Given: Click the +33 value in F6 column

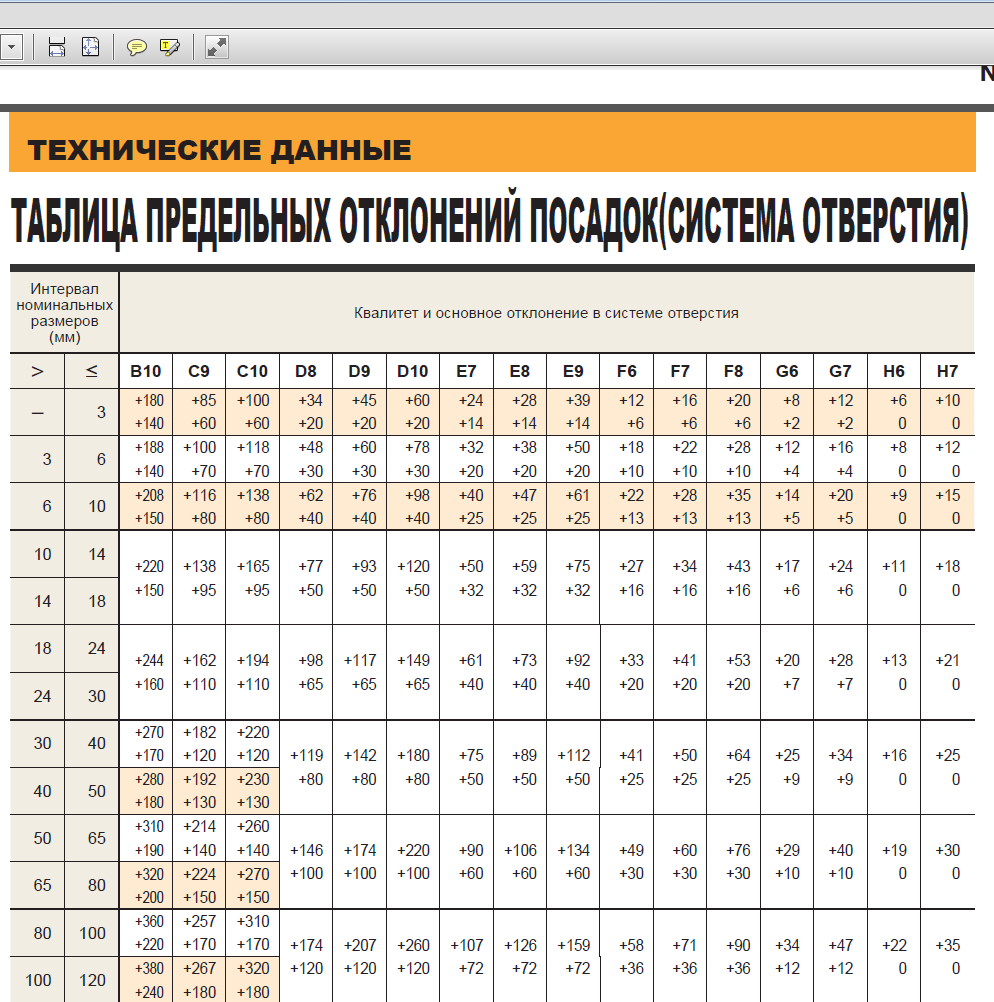Looking at the screenshot, I should coord(632,660).
